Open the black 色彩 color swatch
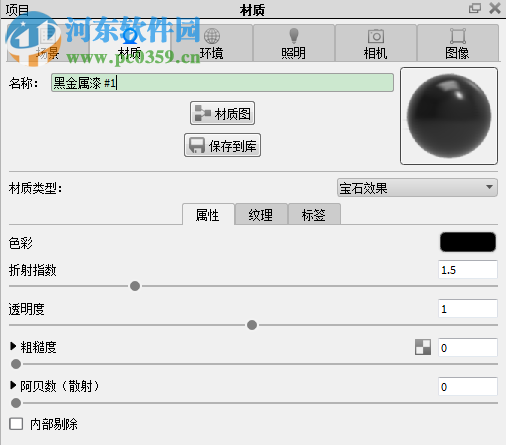This screenshot has width=506, height=445. point(468,242)
